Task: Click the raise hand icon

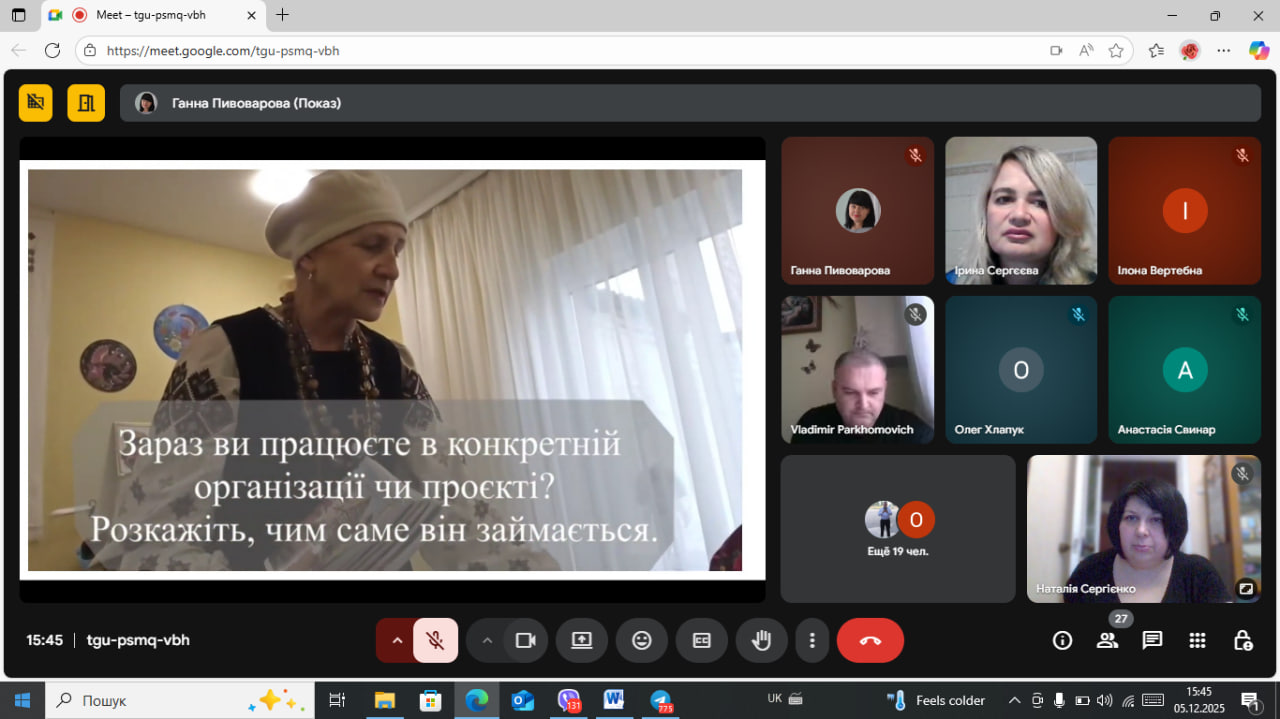Action: tap(761, 641)
